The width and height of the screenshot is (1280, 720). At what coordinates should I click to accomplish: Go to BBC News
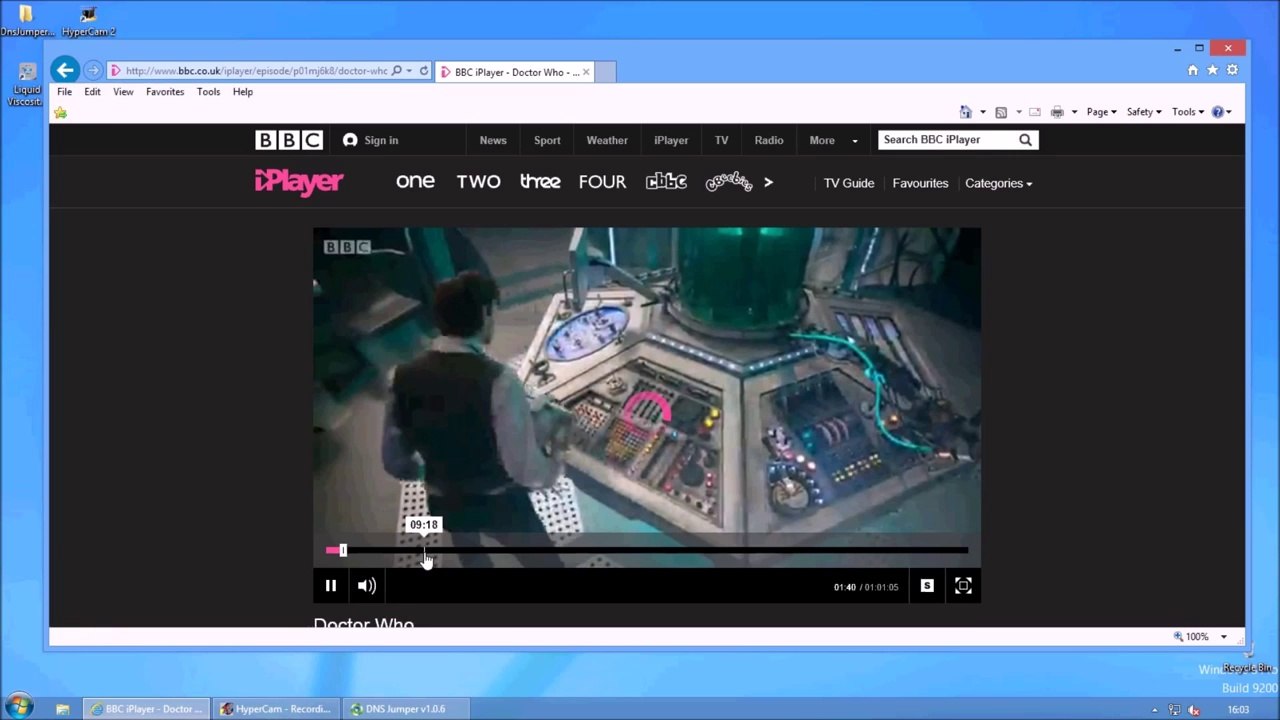493,140
